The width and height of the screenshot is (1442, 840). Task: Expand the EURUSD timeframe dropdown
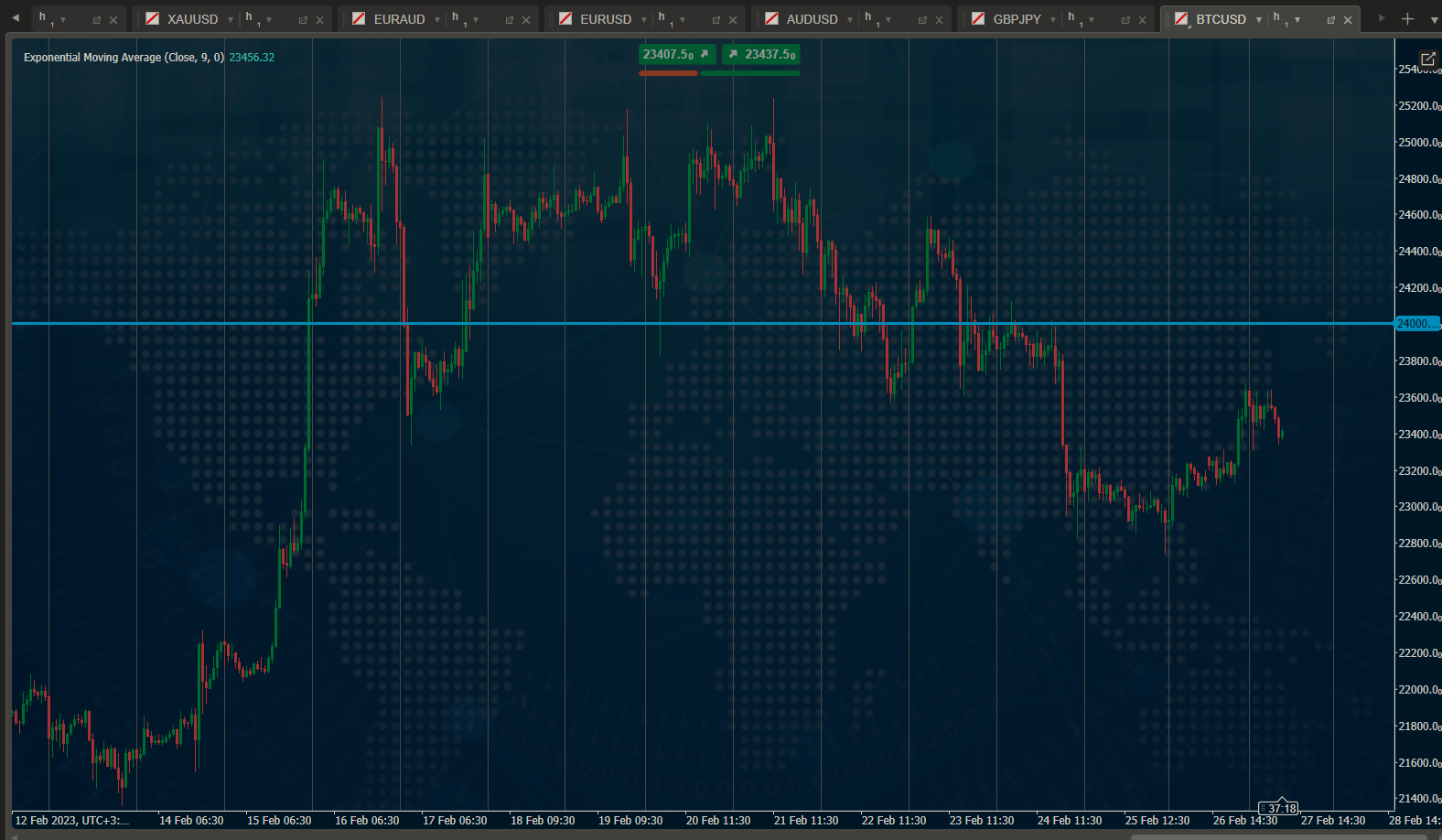click(683, 20)
